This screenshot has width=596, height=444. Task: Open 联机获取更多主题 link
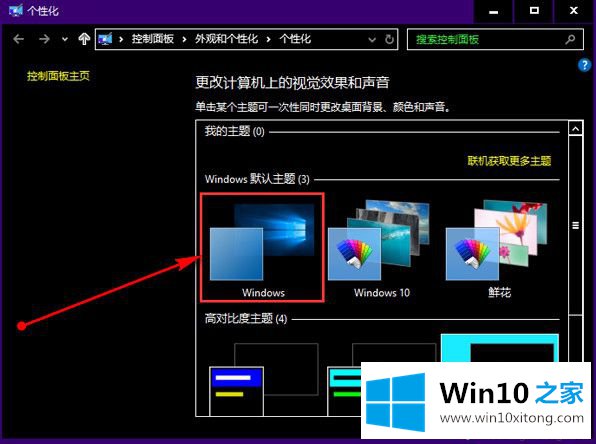pos(509,161)
